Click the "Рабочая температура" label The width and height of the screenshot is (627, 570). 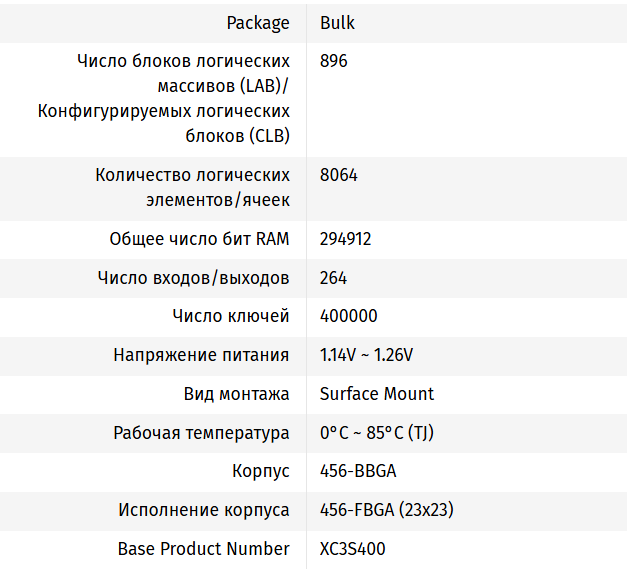click(x=201, y=433)
